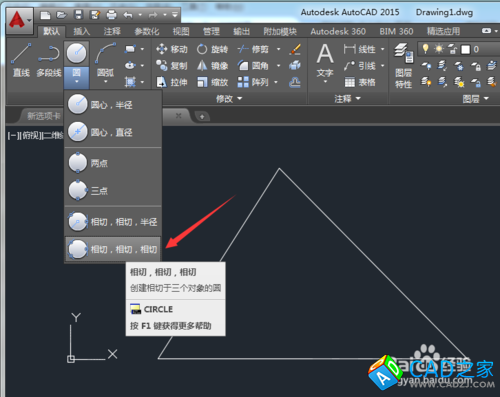
Task: Expand the Annotation (注释) panel dropdown
Action: (x=348, y=99)
